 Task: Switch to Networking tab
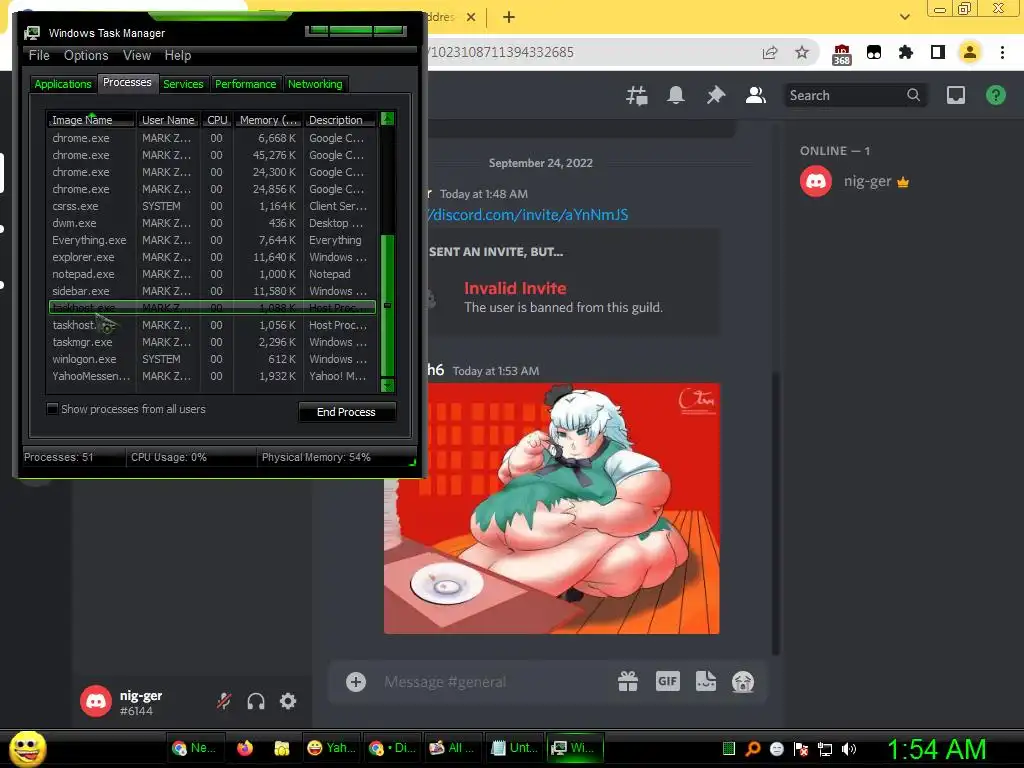point(315,84)
